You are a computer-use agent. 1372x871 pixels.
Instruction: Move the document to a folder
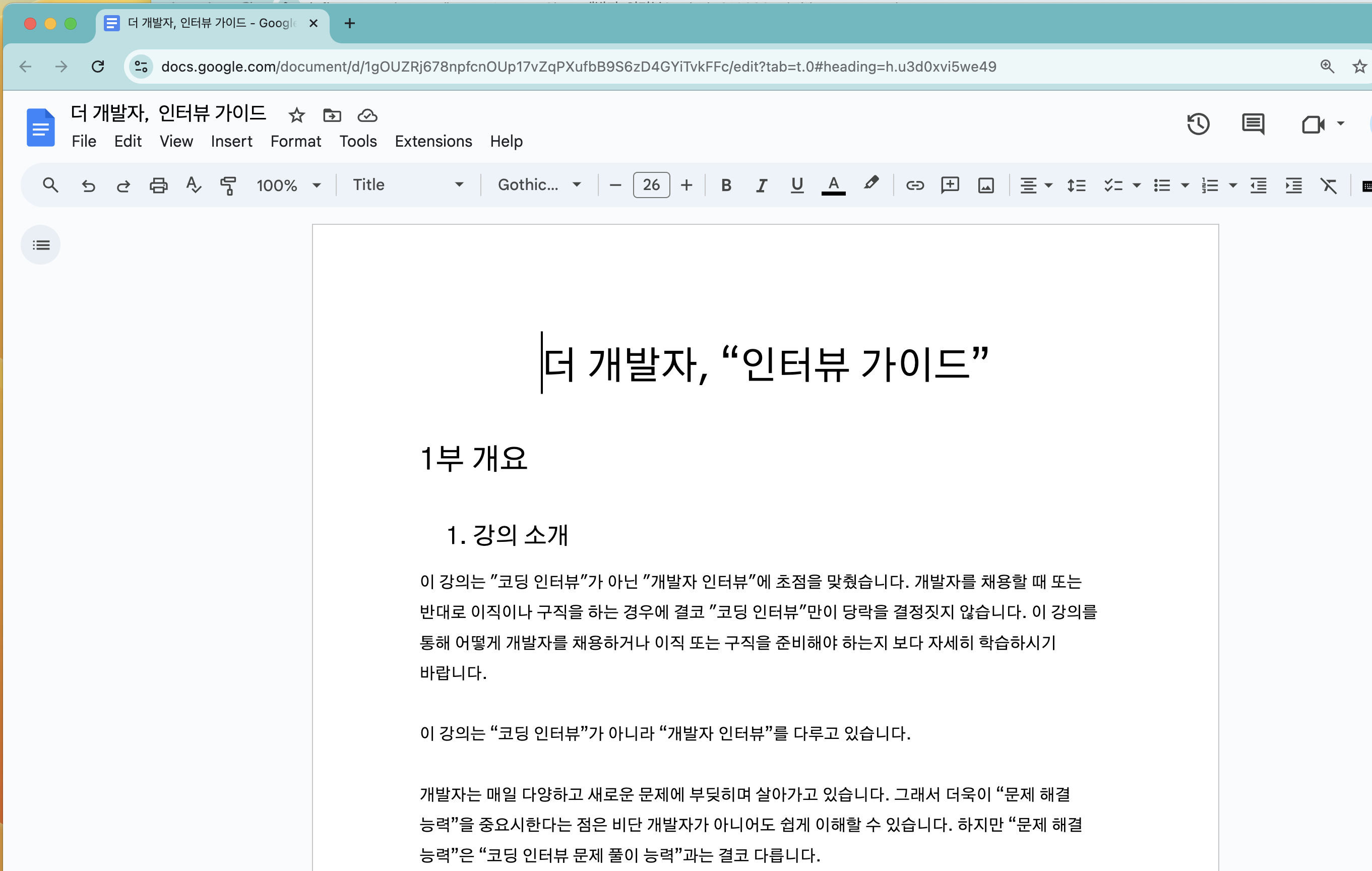click(x=332, y=115)
